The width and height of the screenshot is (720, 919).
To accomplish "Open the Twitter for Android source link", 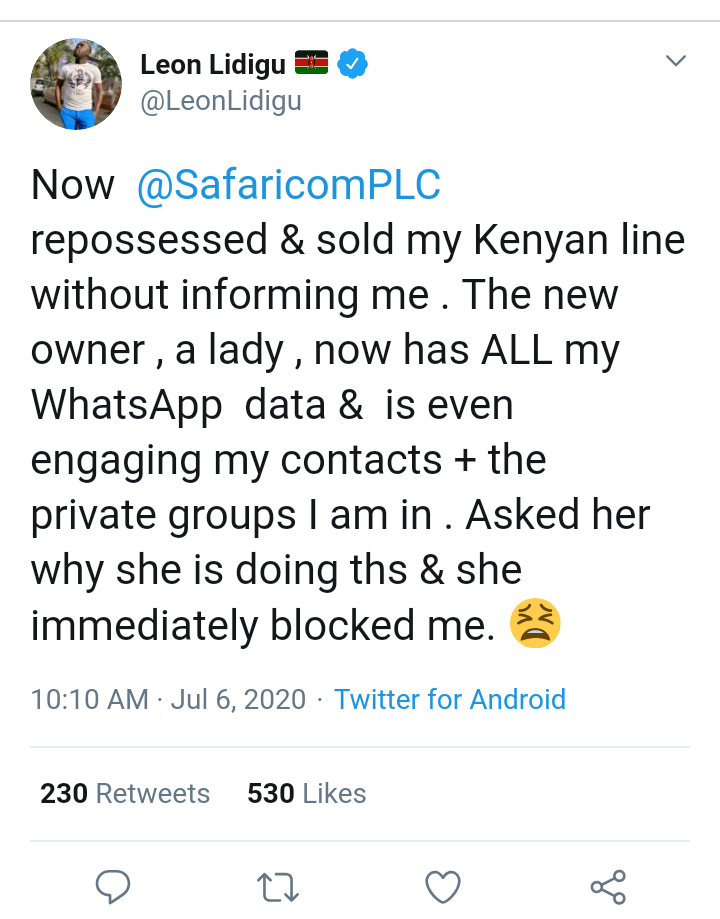I will (450, 699).
